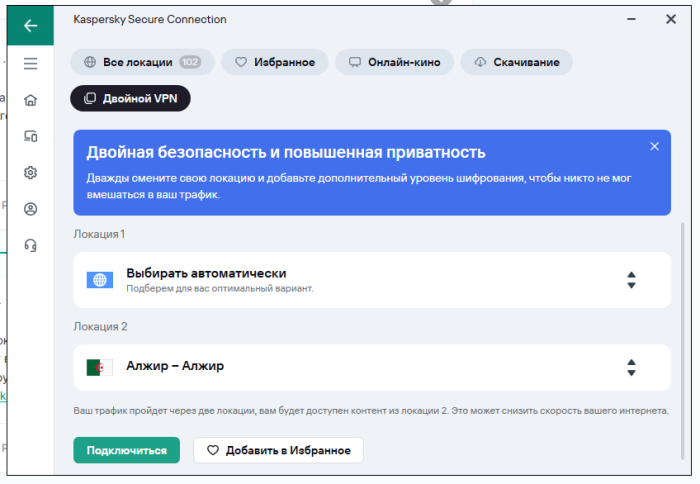Click the Локация 2 label
This screenshot has height=484, width=700.
pyautogui.click(x=100, y=326)
